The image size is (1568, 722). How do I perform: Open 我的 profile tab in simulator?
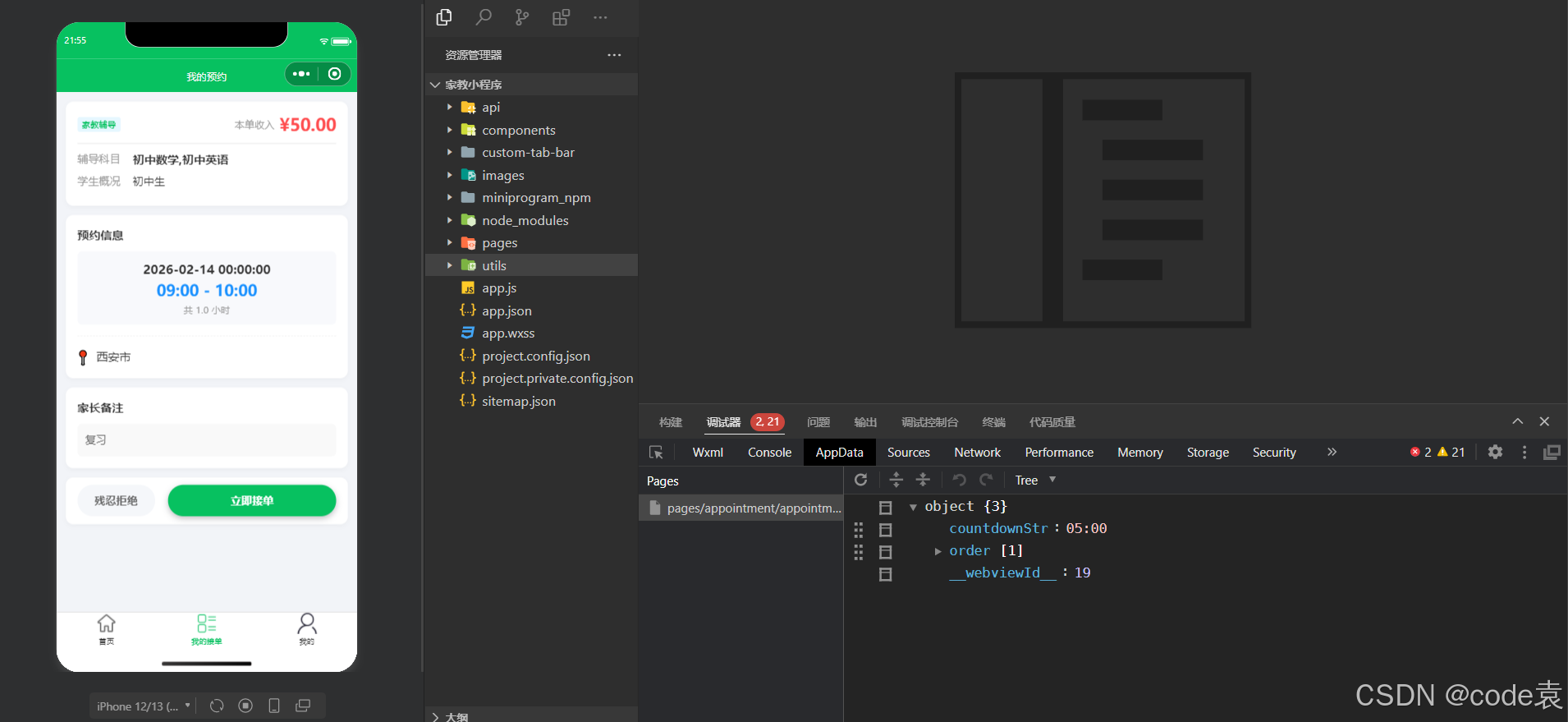(306, 629)
